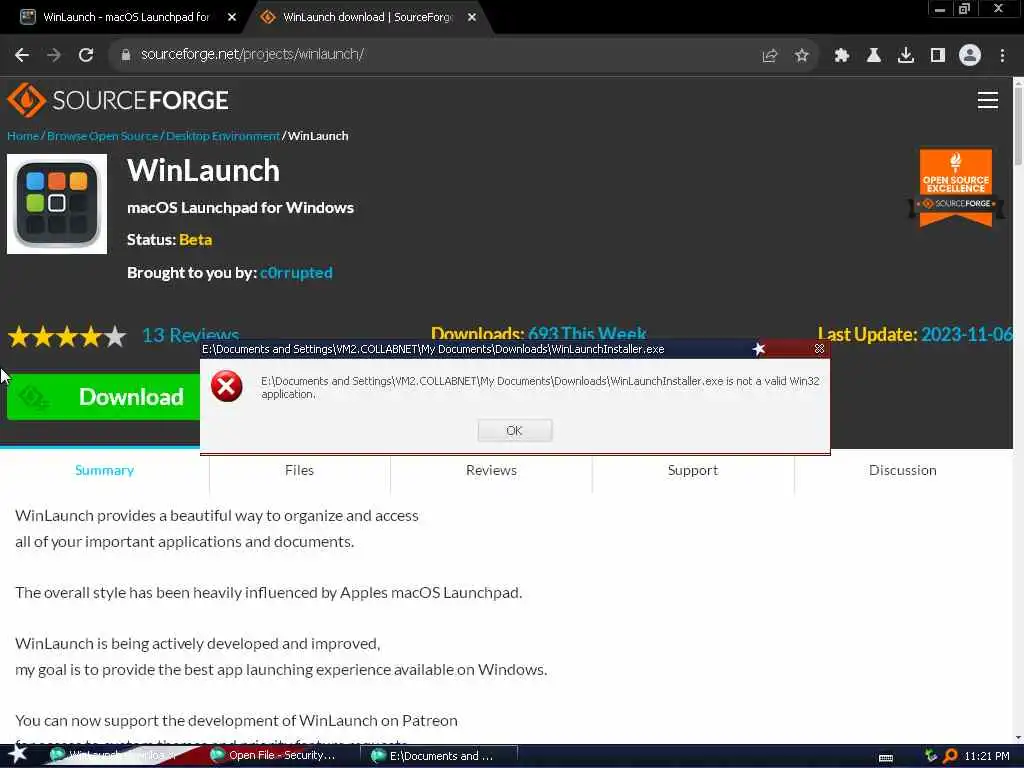This screenshot has width=1024, height=768.
Task: Click OK in the error dialog
Action: (x=515, y=430)
